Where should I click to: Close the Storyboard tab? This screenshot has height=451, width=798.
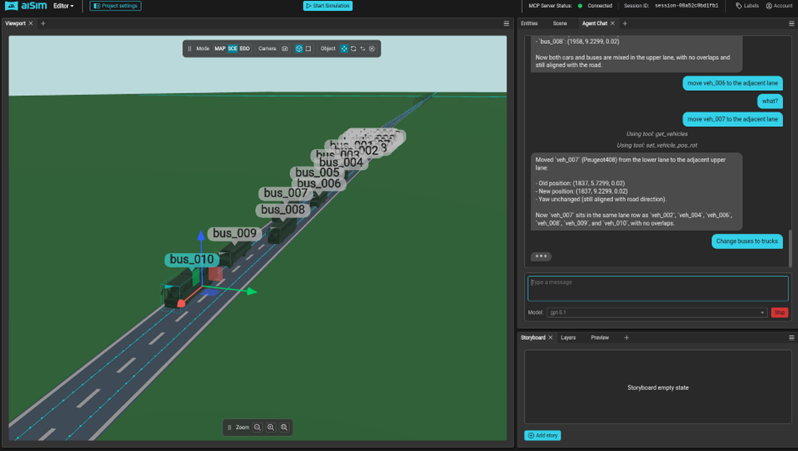coord(550,337)
